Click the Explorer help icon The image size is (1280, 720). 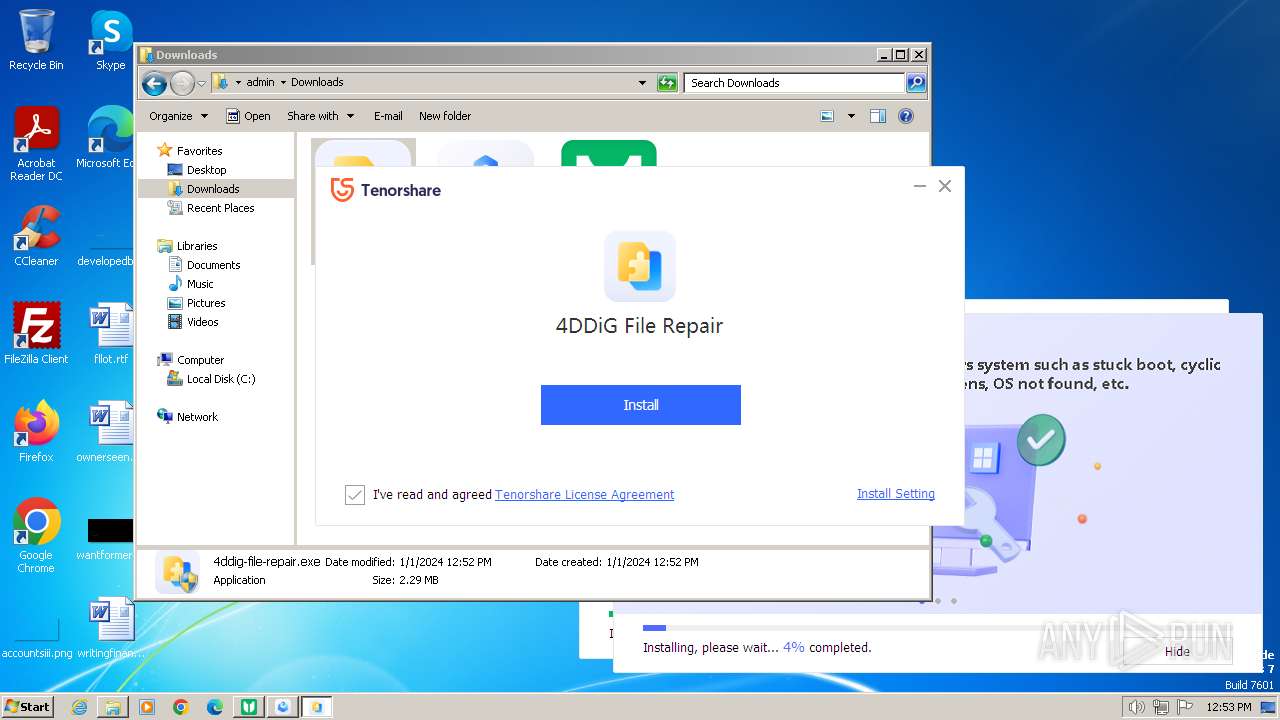click(x=906, y=116)
